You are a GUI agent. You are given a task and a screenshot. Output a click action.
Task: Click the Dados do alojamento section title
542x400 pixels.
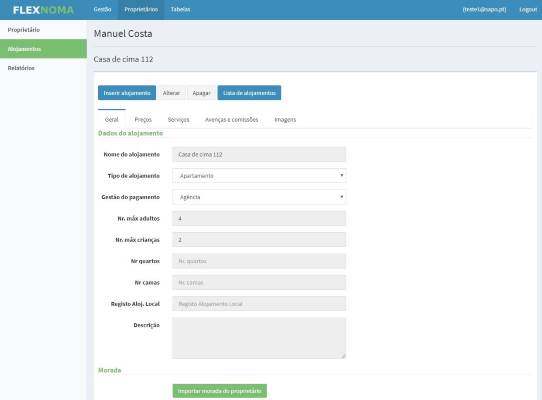[130, 133]
